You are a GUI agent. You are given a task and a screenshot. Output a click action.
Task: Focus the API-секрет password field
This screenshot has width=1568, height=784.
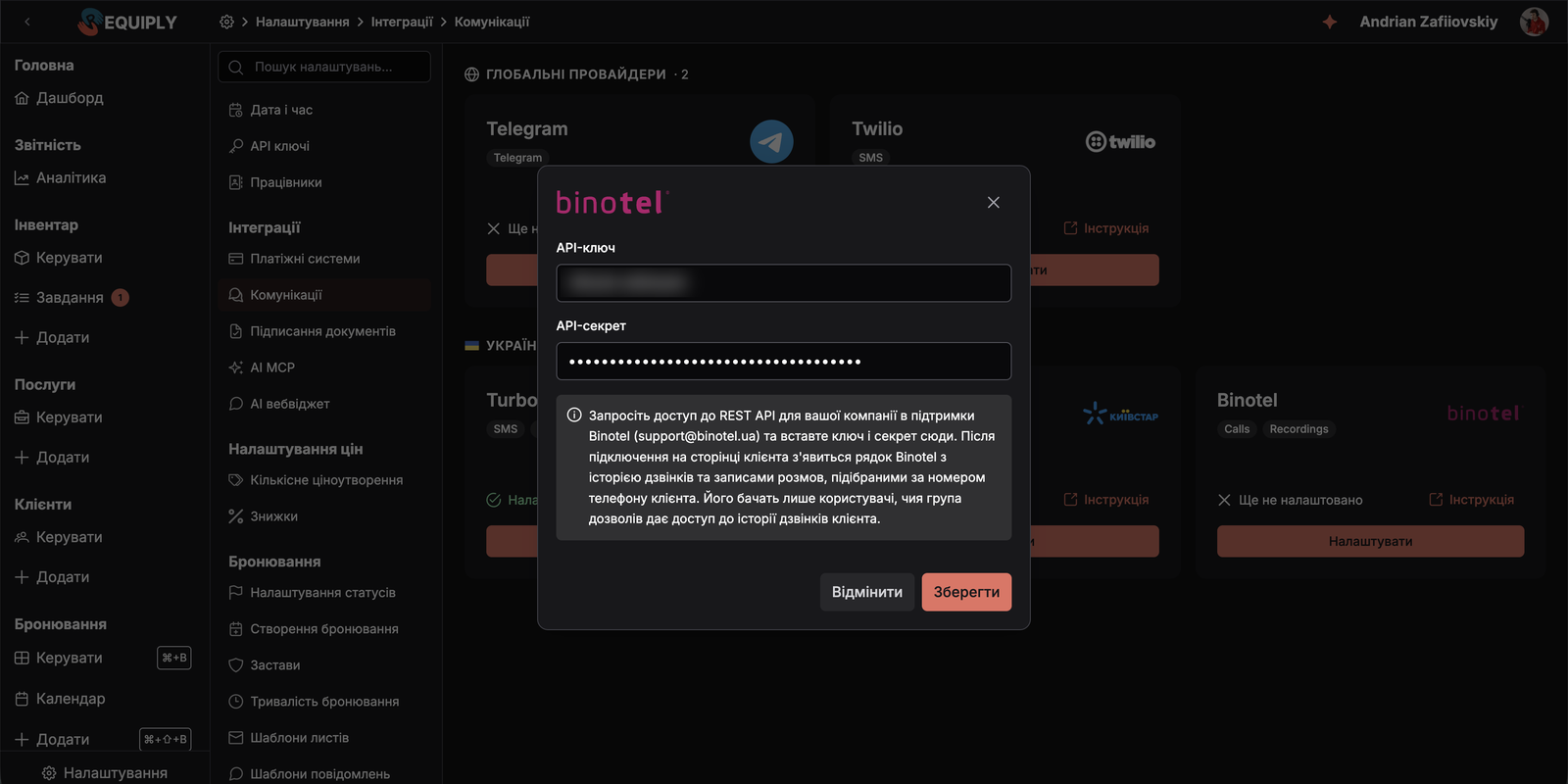coord(783,361)
